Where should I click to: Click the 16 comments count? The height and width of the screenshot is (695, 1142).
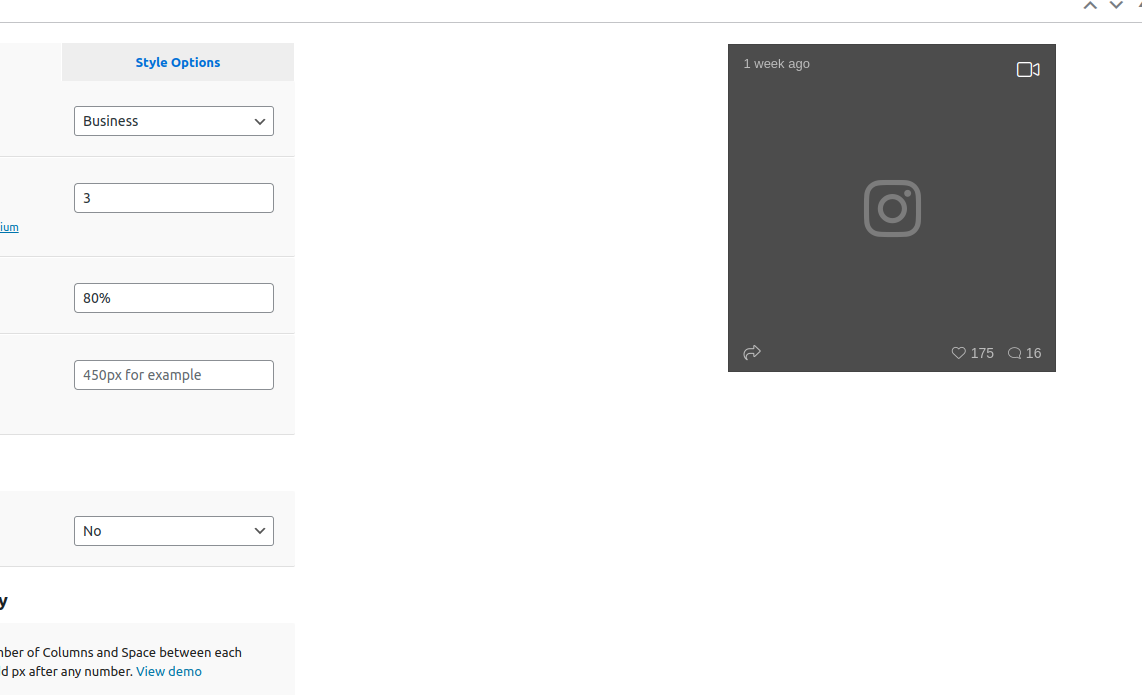pos(1033,353)
